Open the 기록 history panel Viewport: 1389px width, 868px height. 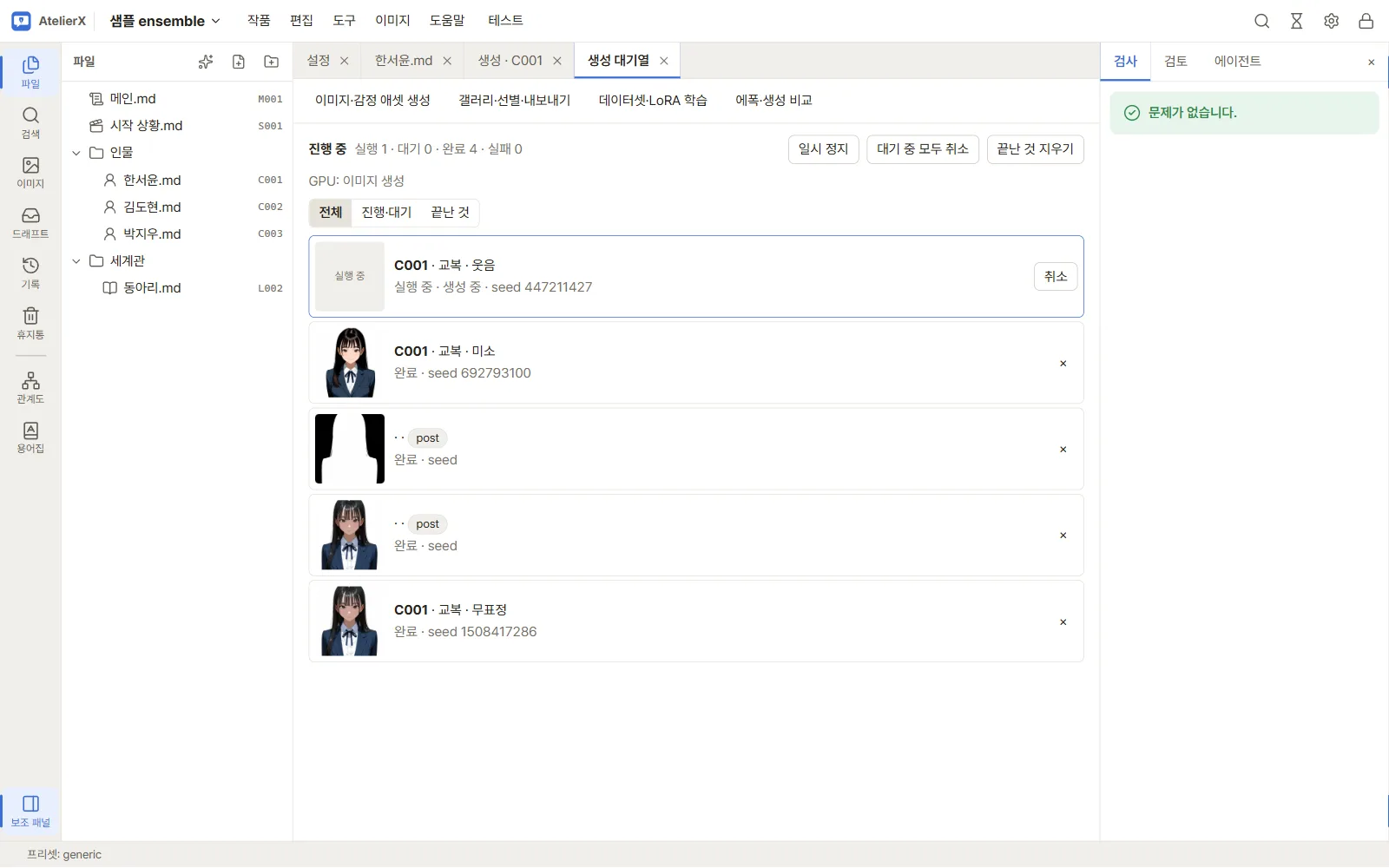point(30,273)
